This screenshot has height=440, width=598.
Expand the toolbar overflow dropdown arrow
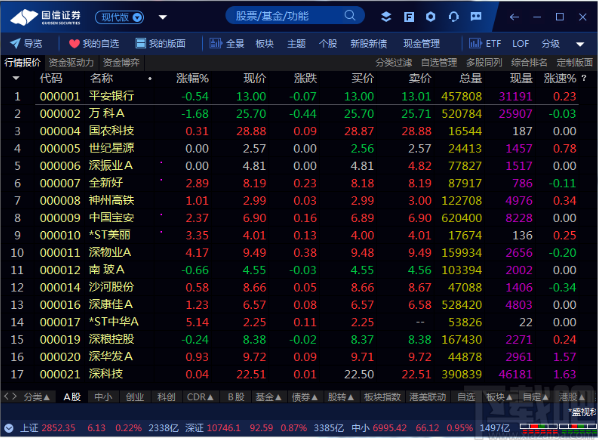pyautogui.click(x=580, y=44)
